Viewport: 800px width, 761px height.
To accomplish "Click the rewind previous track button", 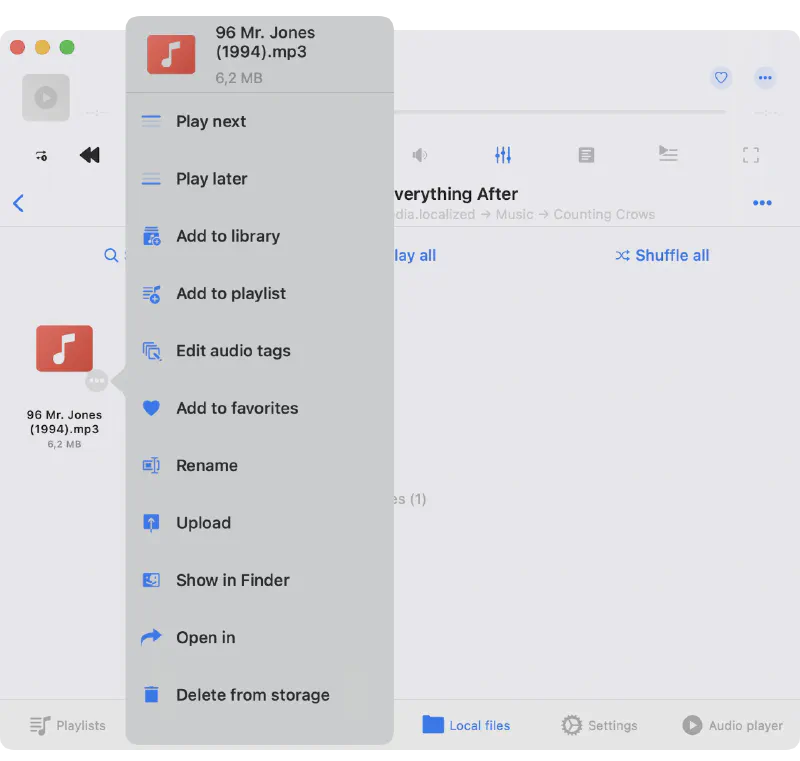I will [90, 155].
